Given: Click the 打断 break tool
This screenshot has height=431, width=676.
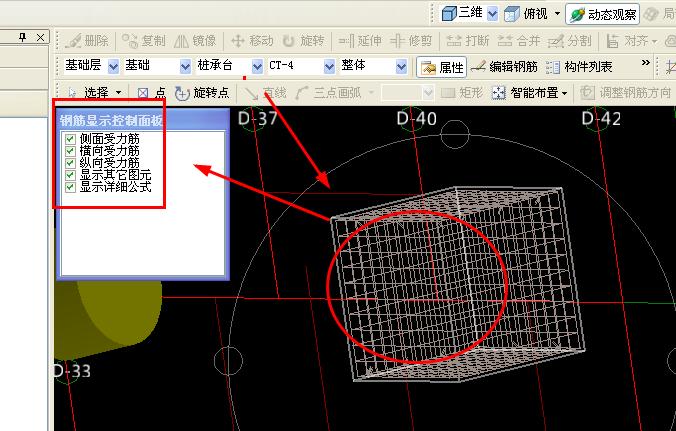Looking at the screenshot, I should click(467, 41).
